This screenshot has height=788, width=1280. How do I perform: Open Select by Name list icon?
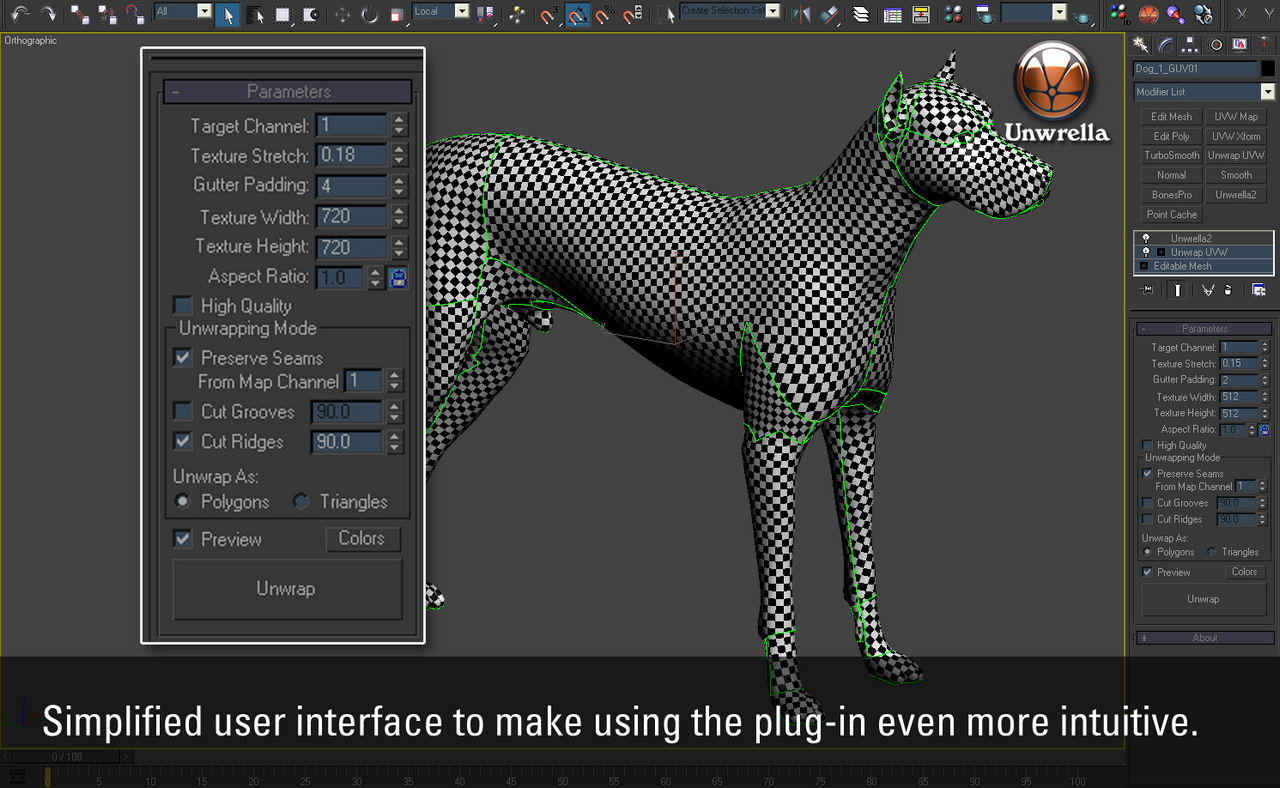pos(255,15)
